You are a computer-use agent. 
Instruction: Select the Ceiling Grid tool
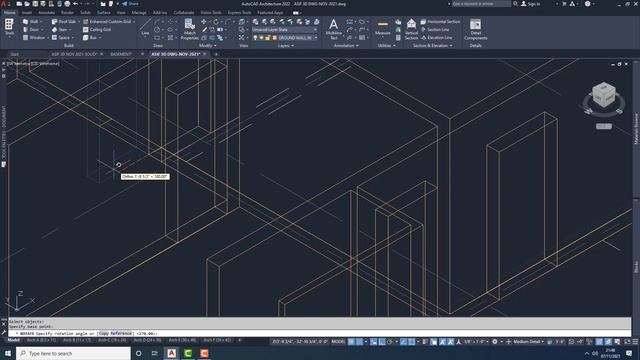coord(97,30)
